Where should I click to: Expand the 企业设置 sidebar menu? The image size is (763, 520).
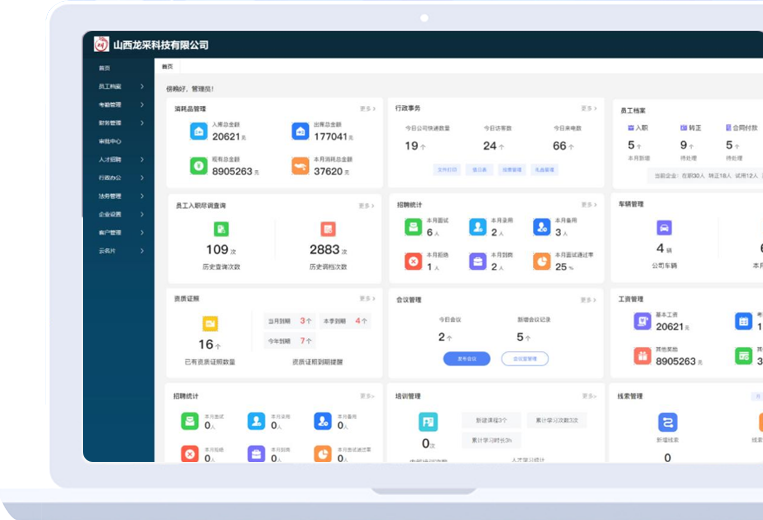tap(142, 214)
